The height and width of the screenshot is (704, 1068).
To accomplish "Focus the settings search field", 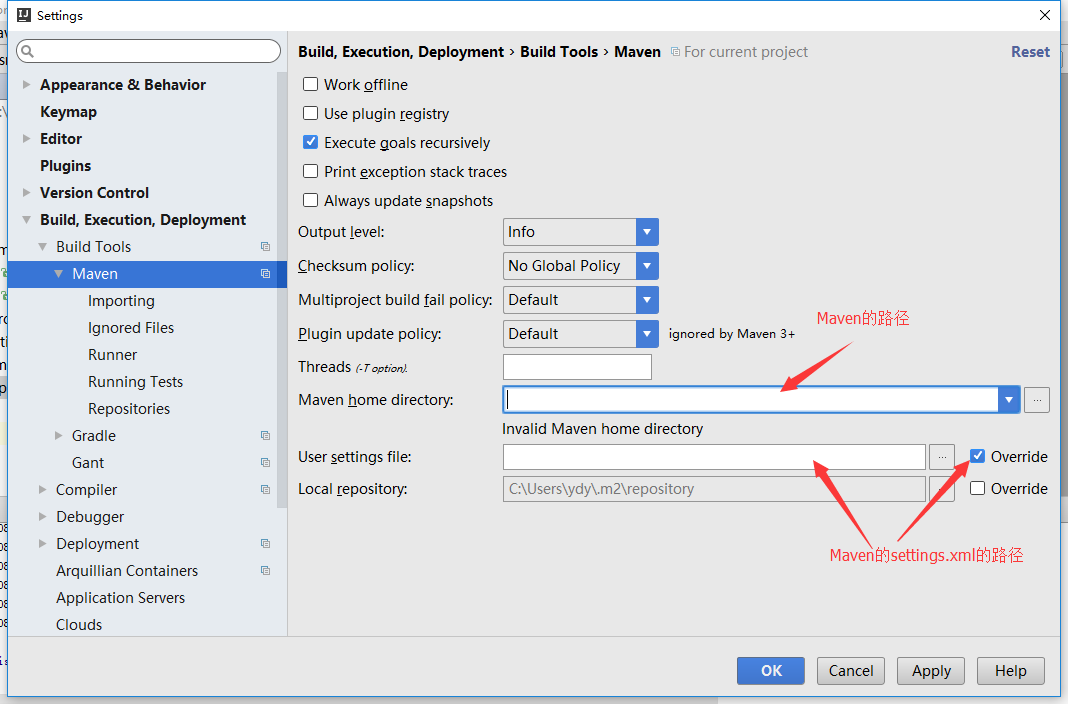I will (148, 51).
